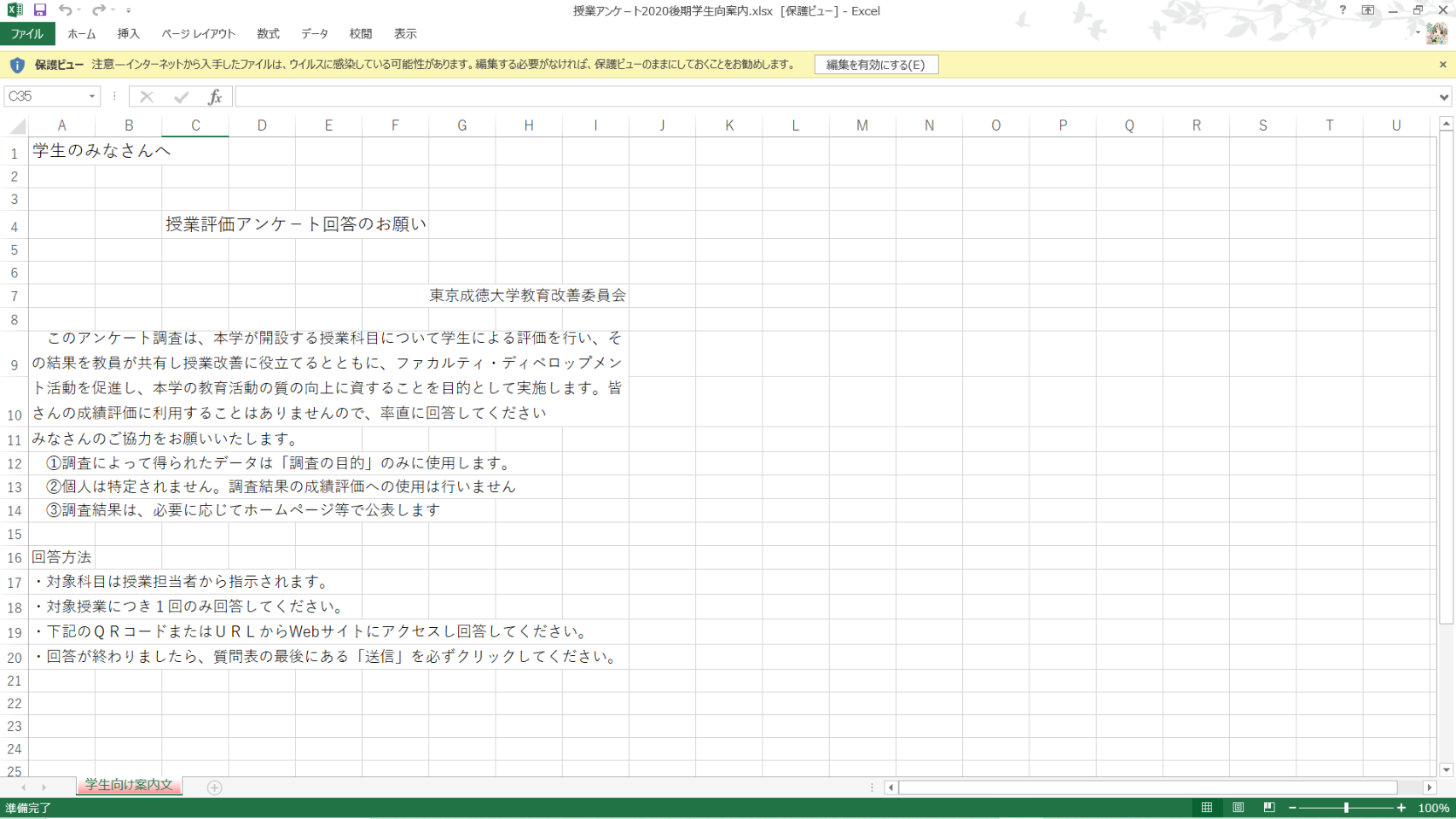Switch to Page Layout view
This screenshot has height=819, width=1456.
(x=1238, y=808)
